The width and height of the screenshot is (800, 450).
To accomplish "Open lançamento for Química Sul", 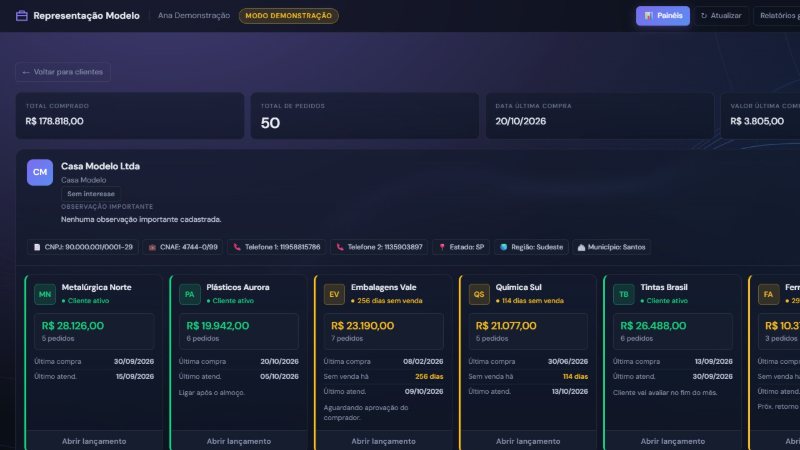I will (528, 441).
